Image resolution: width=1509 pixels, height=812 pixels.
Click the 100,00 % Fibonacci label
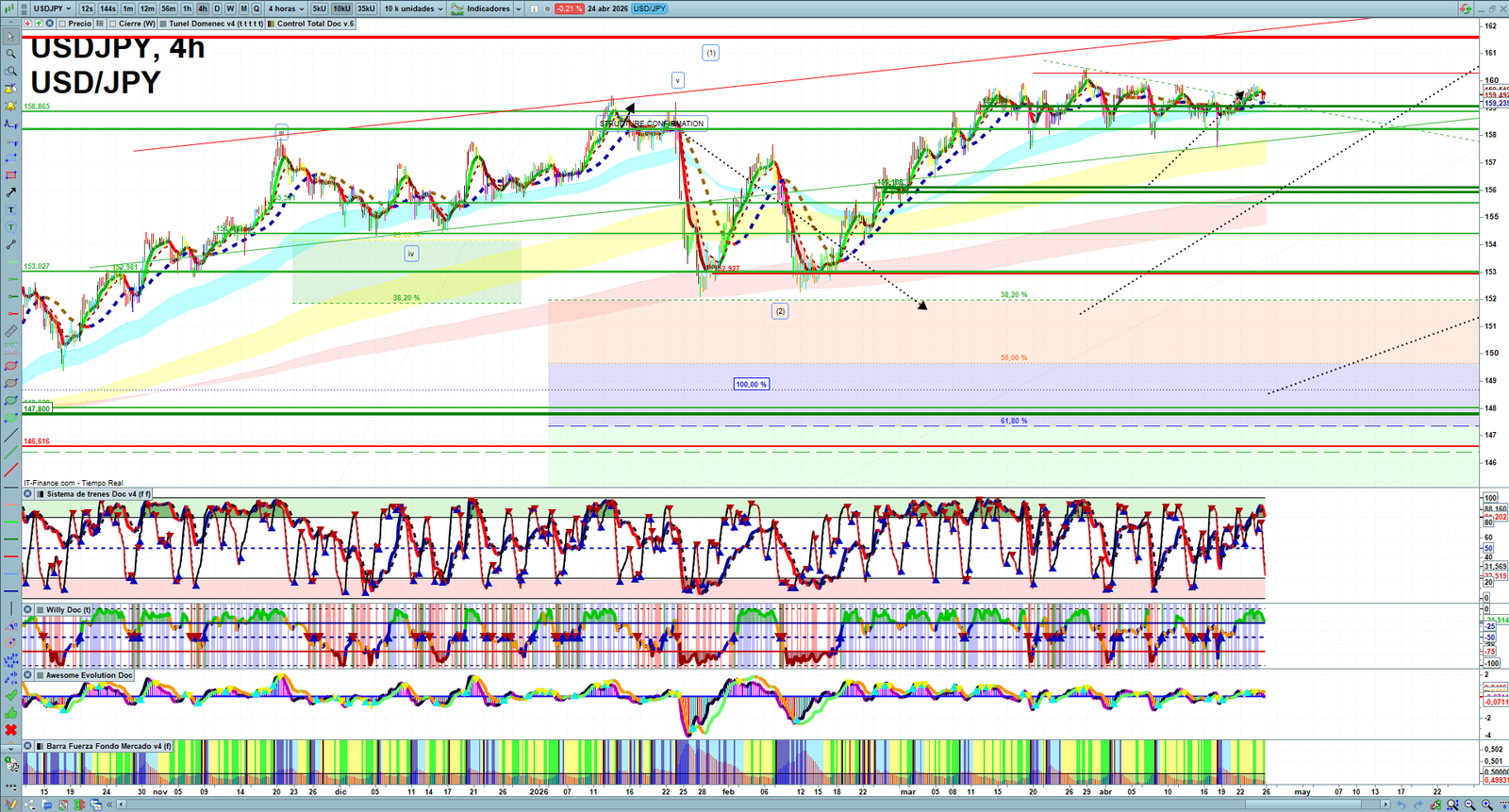tap(752, 385)
